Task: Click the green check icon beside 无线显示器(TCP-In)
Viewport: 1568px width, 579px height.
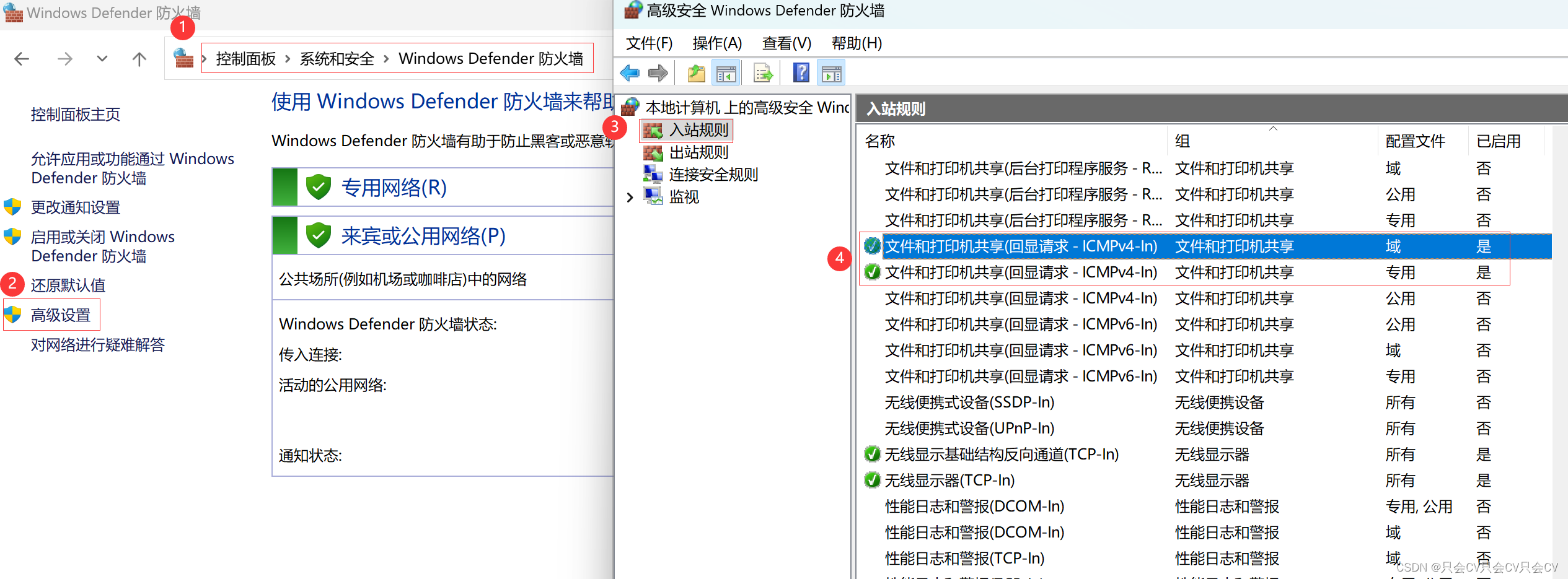Action: pos(873,480)
